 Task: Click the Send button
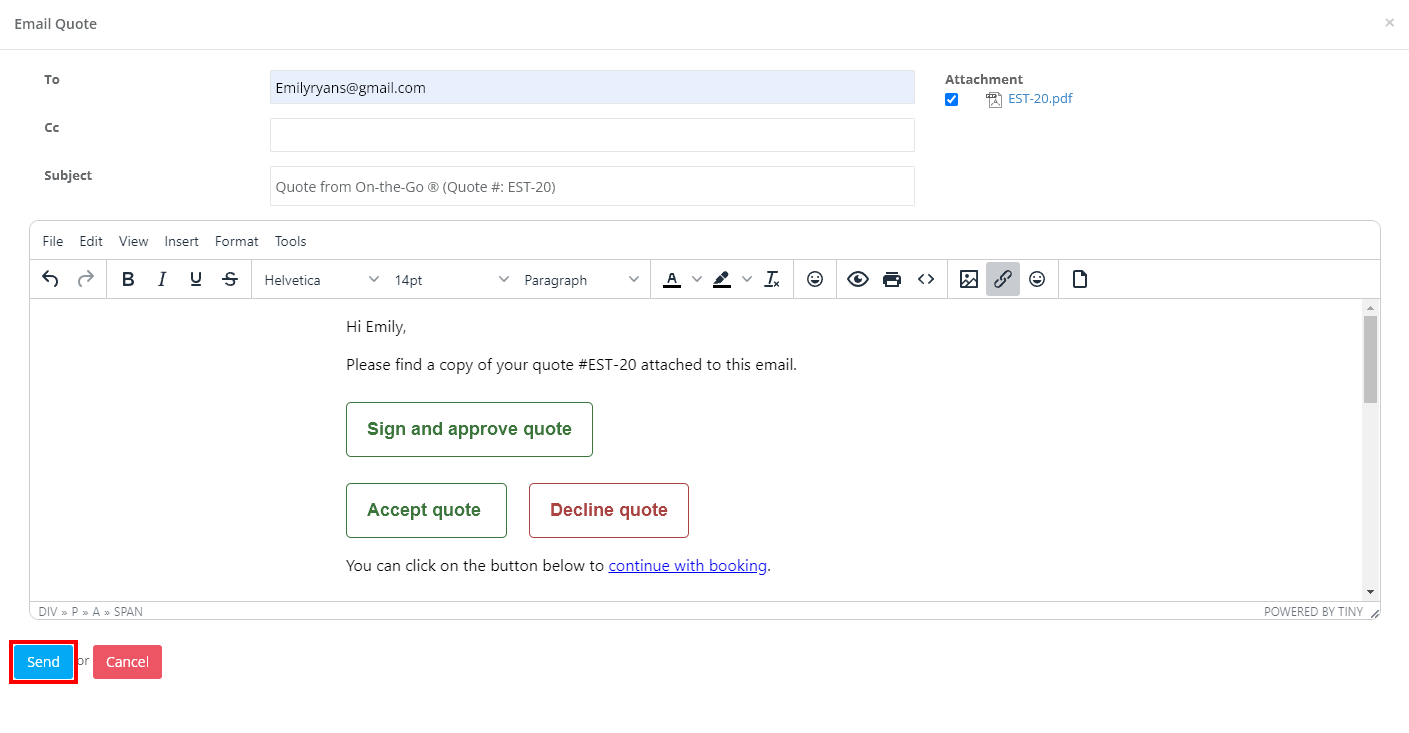(x=43, y=662)
